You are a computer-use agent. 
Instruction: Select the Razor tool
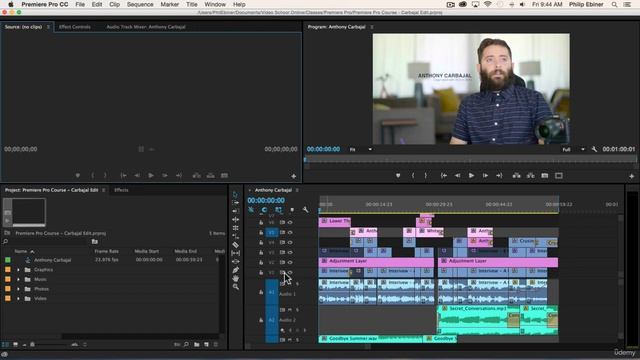pos(236,245)
